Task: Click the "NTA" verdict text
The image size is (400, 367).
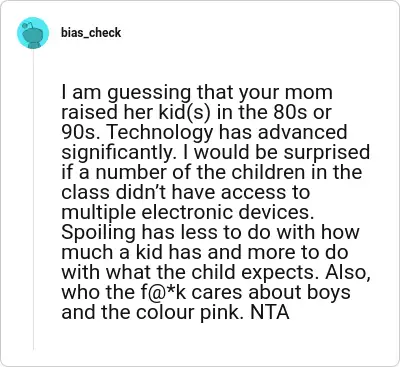Action: [269, 312]
